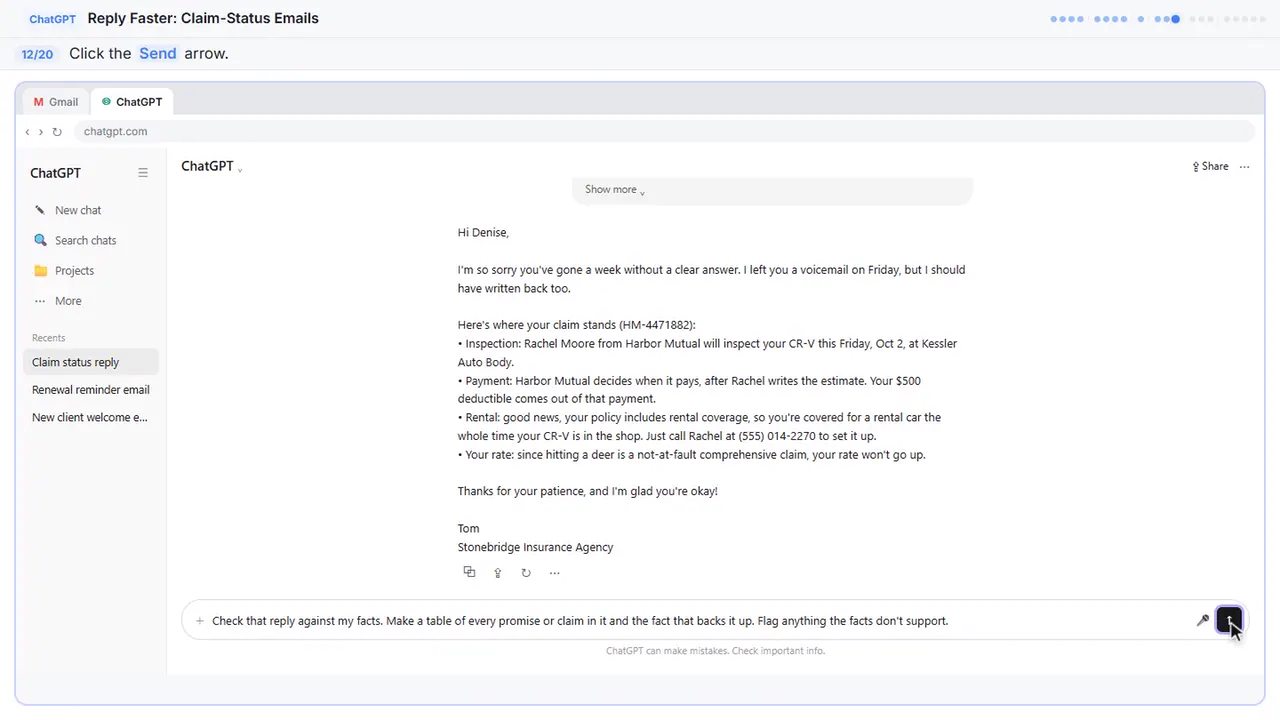Reload the page with the refresh icon

pos(57,132)
